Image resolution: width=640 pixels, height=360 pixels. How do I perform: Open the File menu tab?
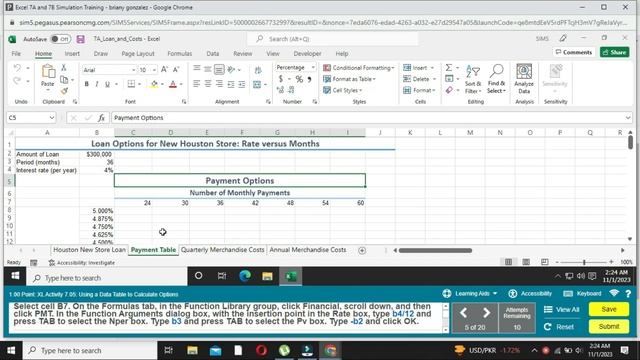16,53
